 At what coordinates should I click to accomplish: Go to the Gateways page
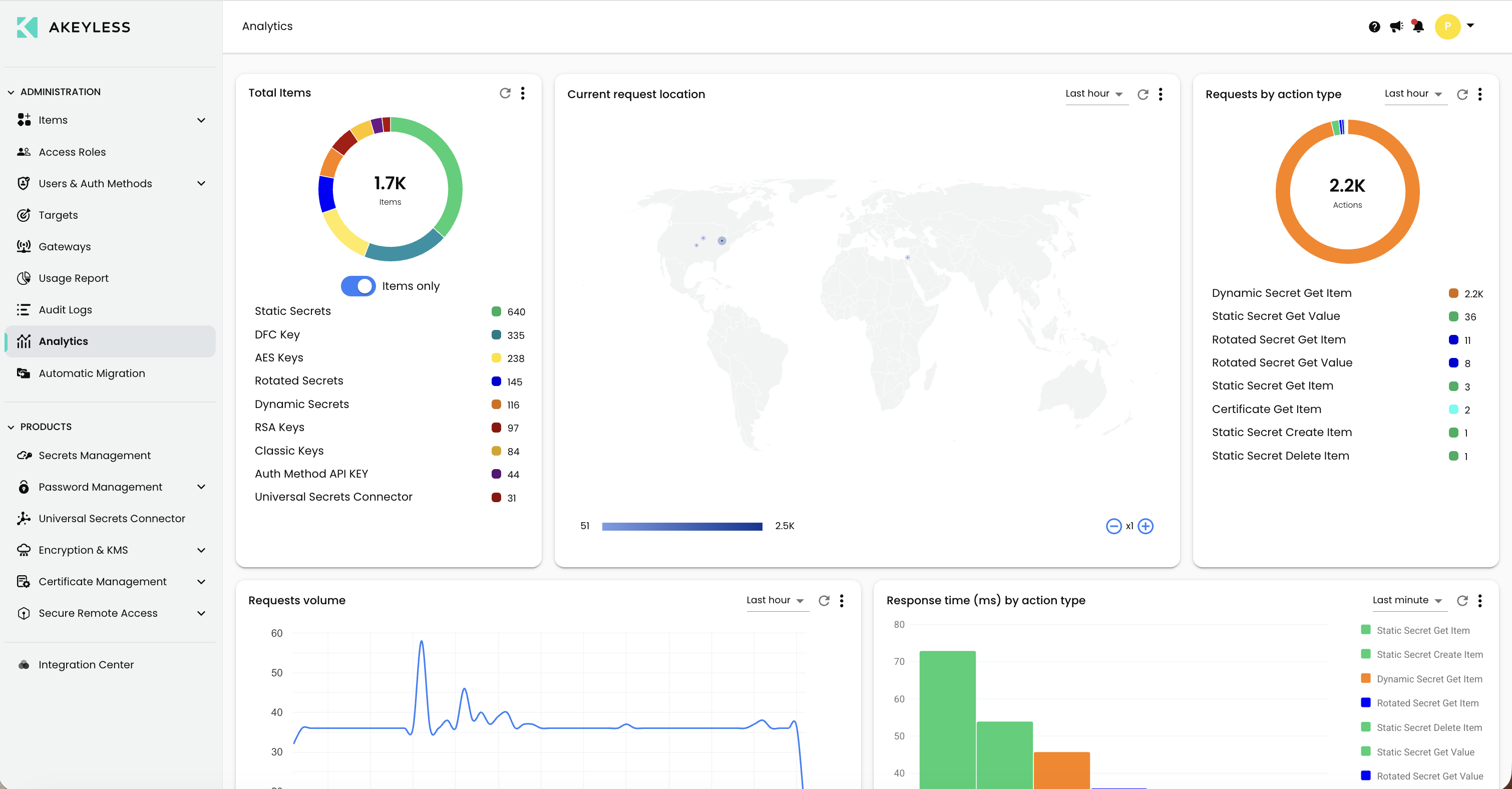65,246
